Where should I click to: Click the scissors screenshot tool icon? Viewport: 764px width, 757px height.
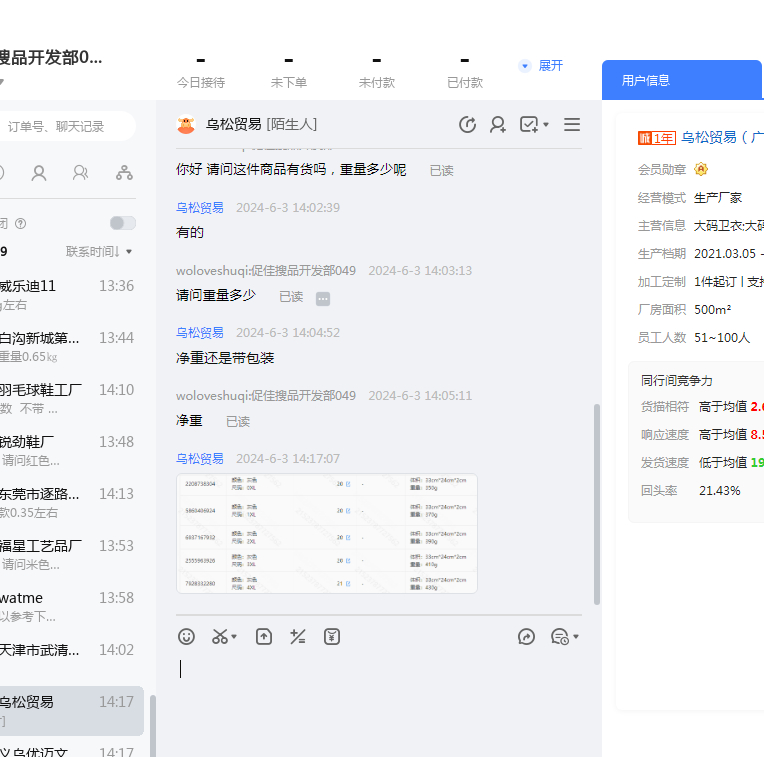(220, 636)
